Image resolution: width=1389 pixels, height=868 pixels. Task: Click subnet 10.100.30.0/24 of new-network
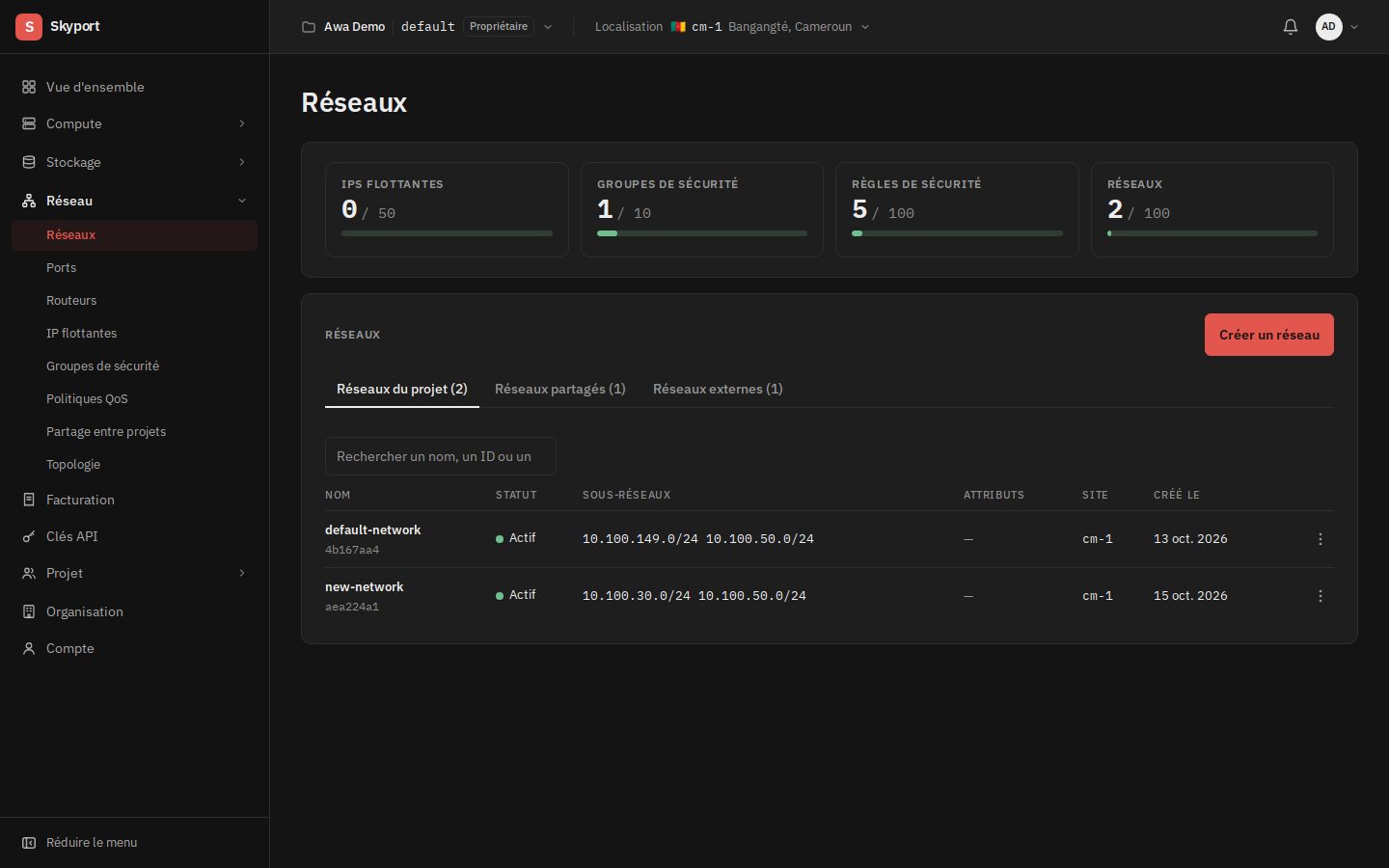coord(637,596)
